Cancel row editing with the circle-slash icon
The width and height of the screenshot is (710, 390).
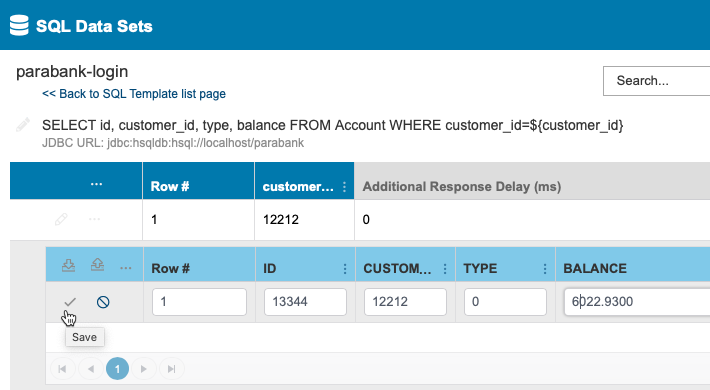pos(103,302)
